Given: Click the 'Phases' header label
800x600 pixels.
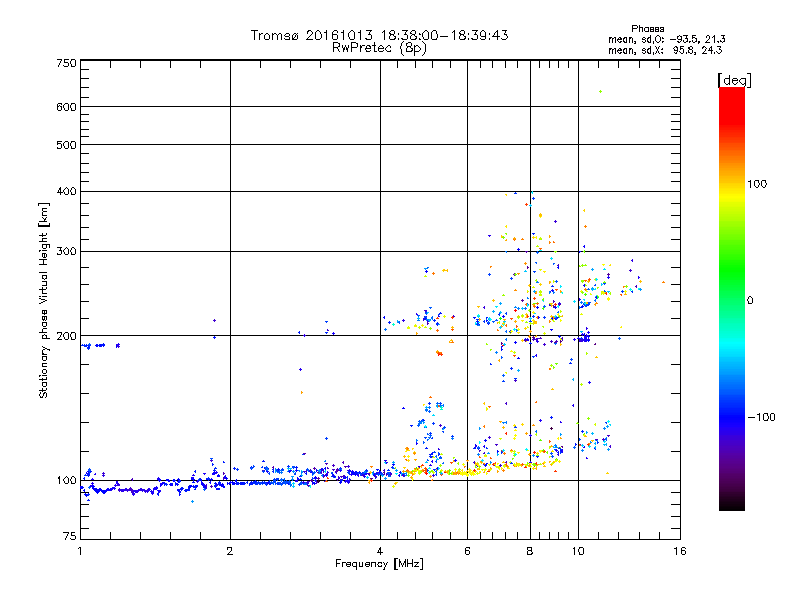Looking at the screenshot, I should (x=647, y=29).
